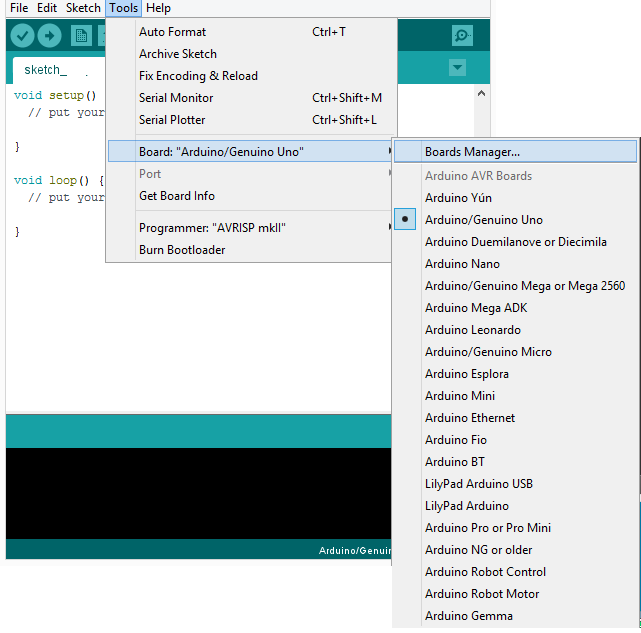Expand the Programmer AVRISP mkII submenu

250,228
